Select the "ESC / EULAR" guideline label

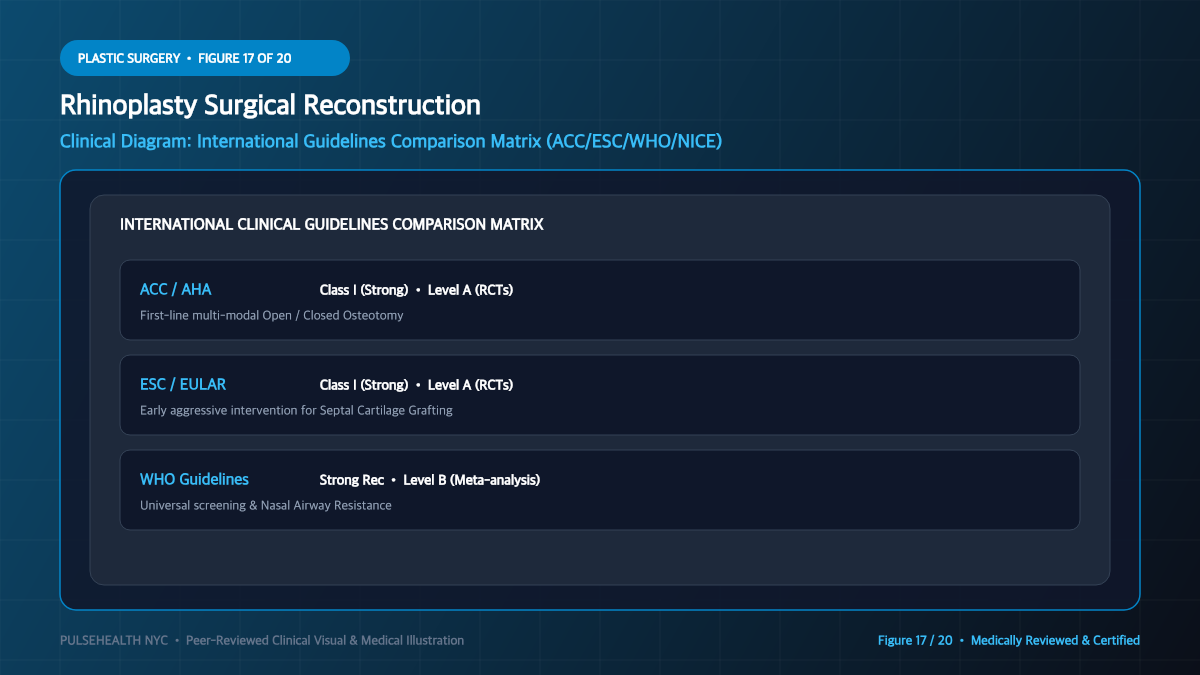point(183,385)
